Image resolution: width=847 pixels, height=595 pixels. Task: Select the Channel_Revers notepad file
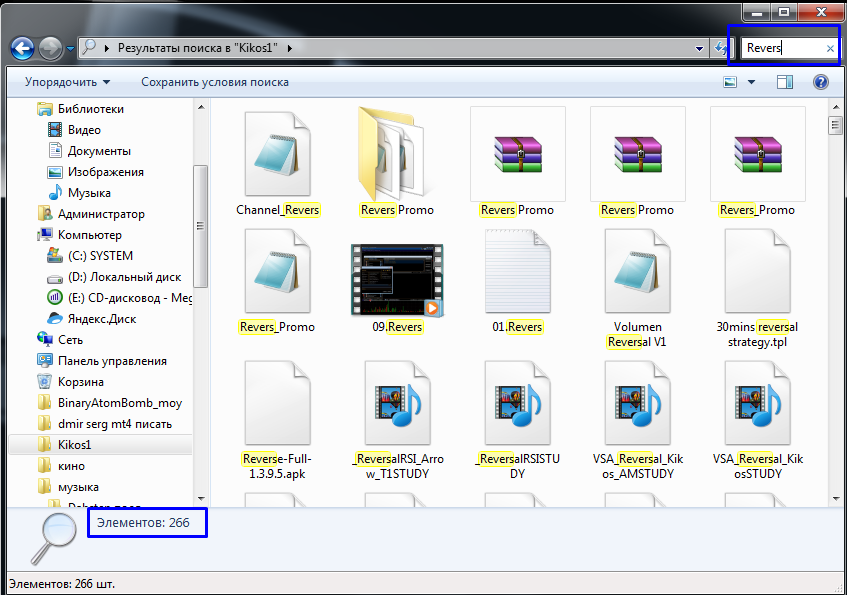[278, 162]
